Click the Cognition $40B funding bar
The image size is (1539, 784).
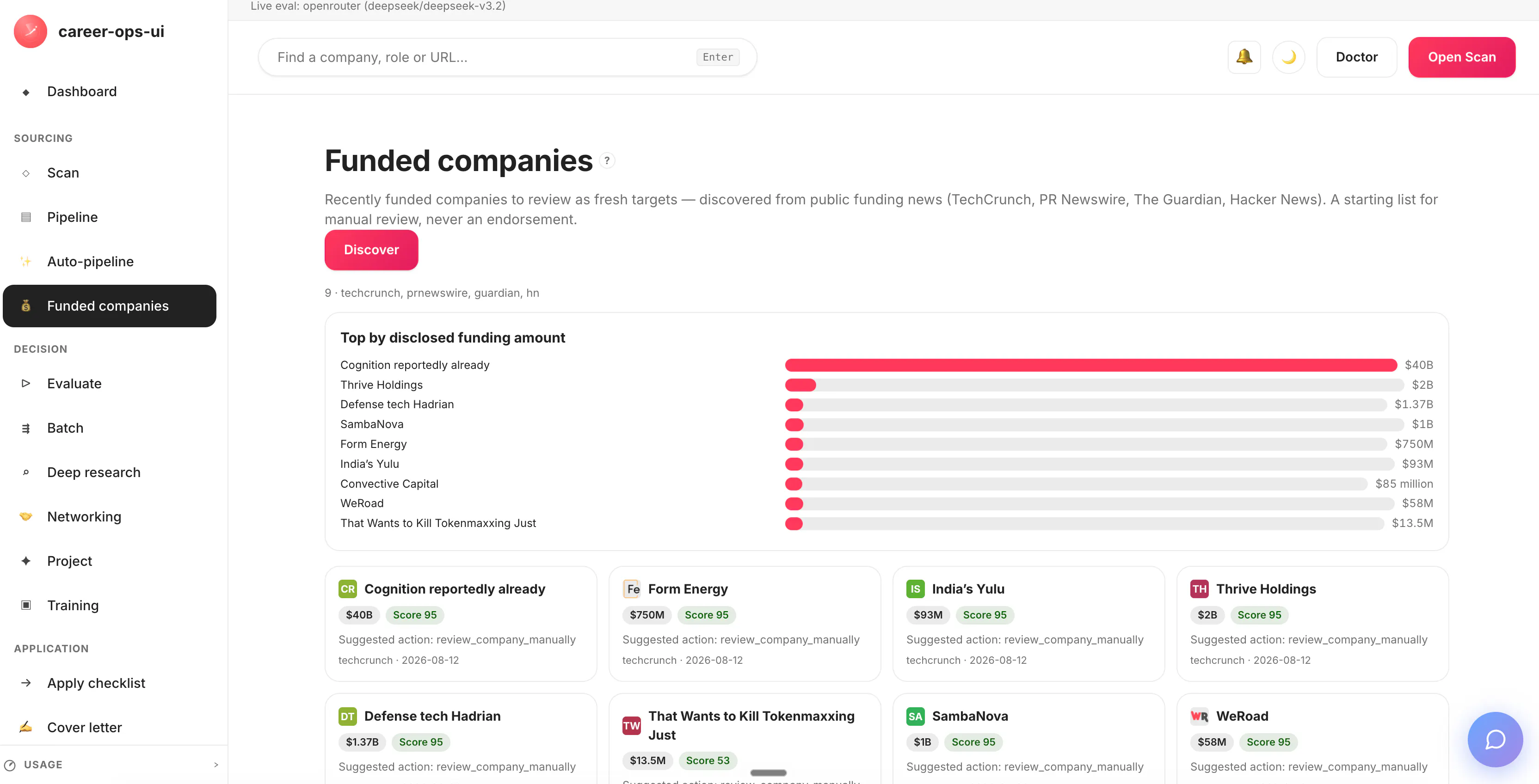click(x=1091, y=365)
